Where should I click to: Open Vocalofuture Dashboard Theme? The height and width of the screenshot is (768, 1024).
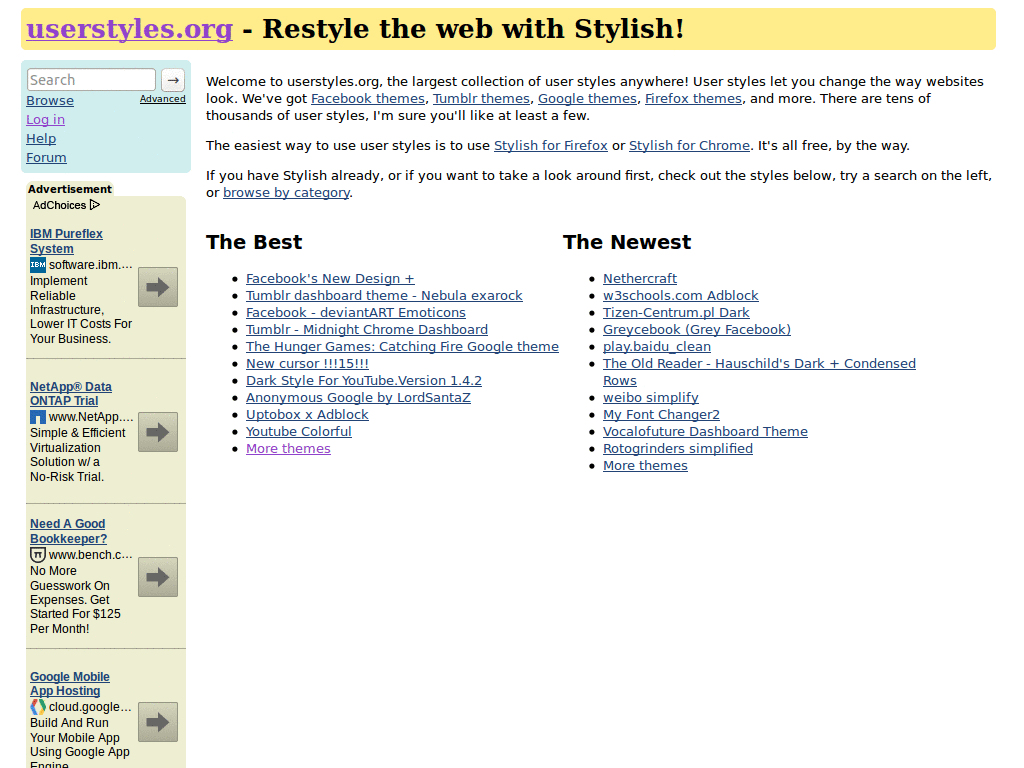tap(705, 432)
